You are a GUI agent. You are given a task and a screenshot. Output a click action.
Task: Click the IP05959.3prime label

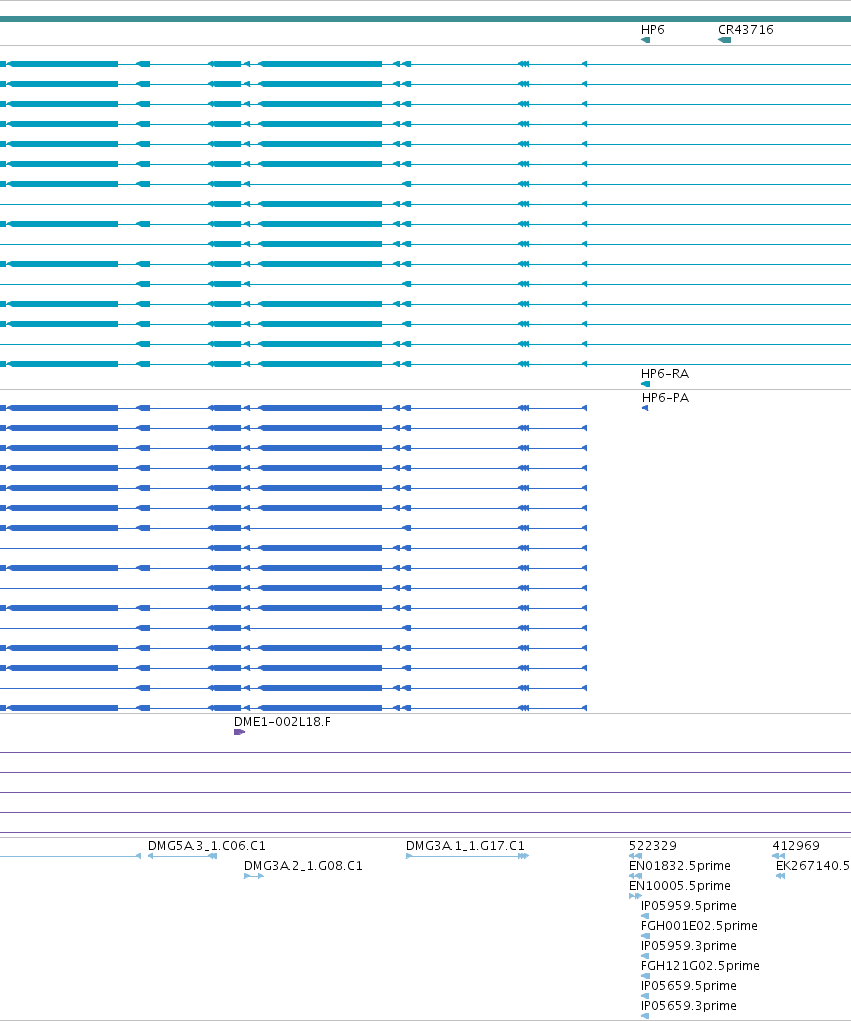click(688, 945)
